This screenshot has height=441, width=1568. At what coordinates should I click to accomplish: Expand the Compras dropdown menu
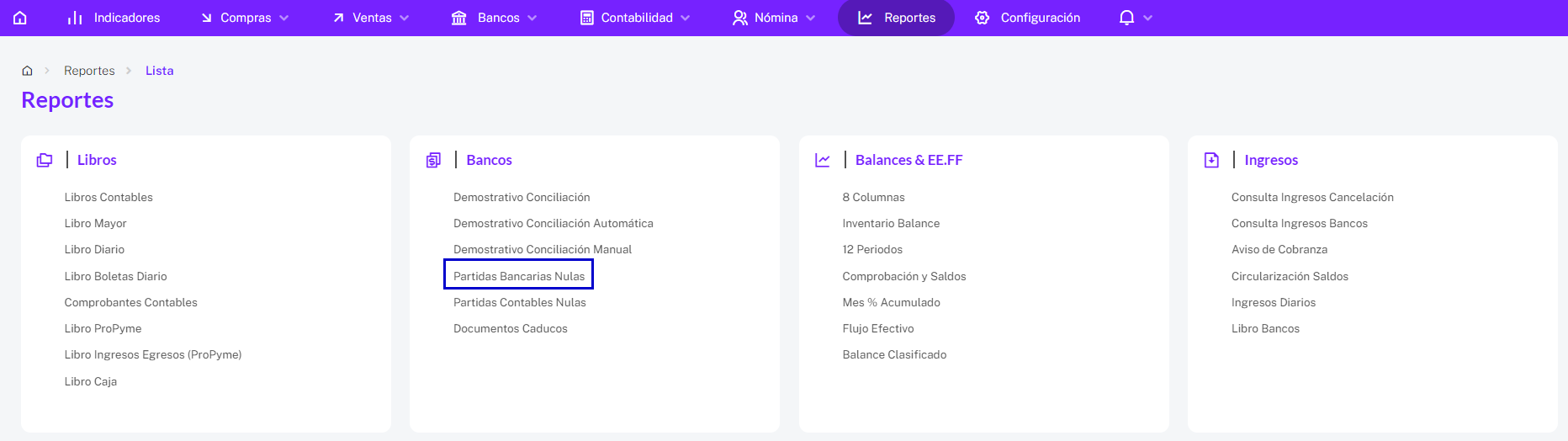pos(244,18)
